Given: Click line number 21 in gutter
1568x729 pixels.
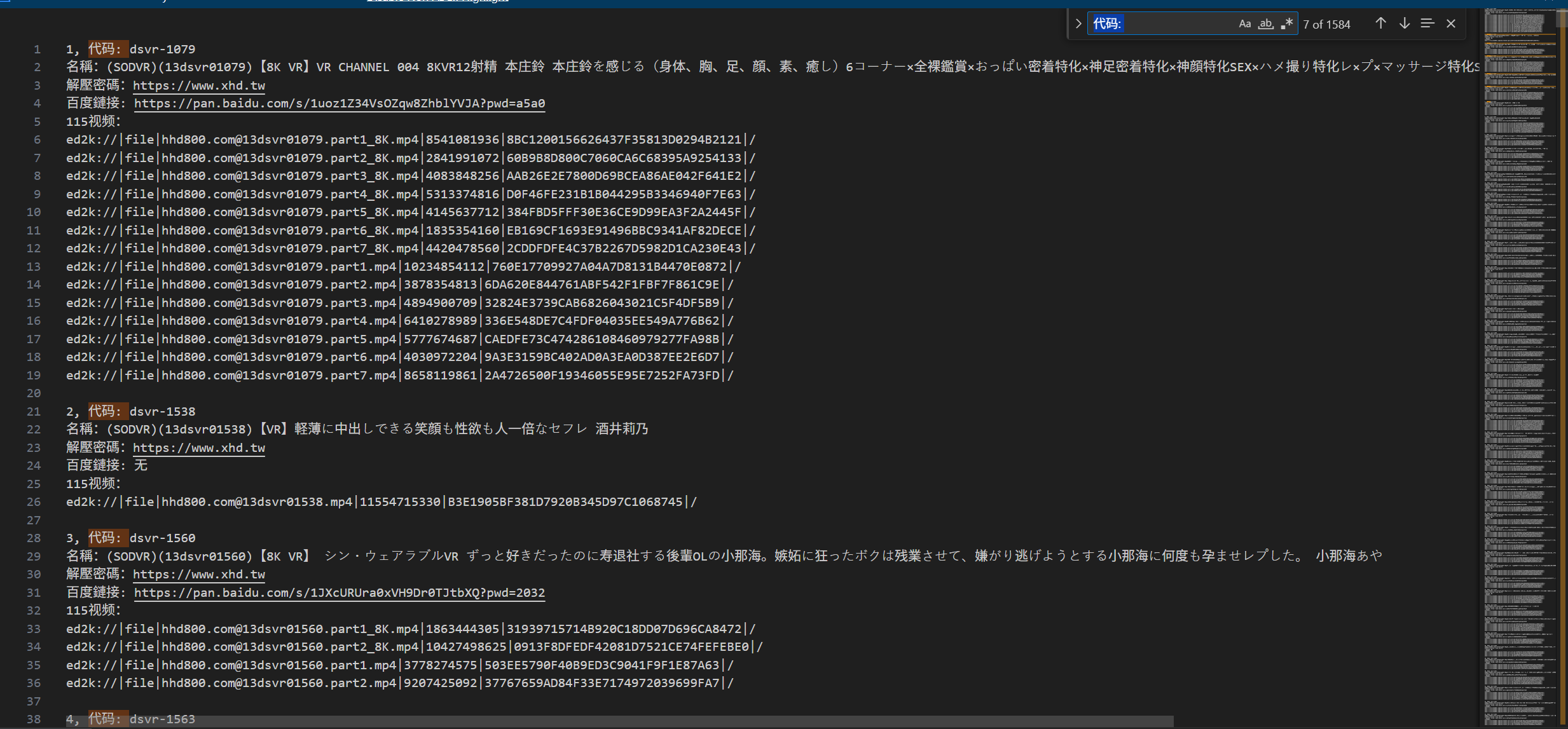Looking at the screenshot, I should [34, 411].
